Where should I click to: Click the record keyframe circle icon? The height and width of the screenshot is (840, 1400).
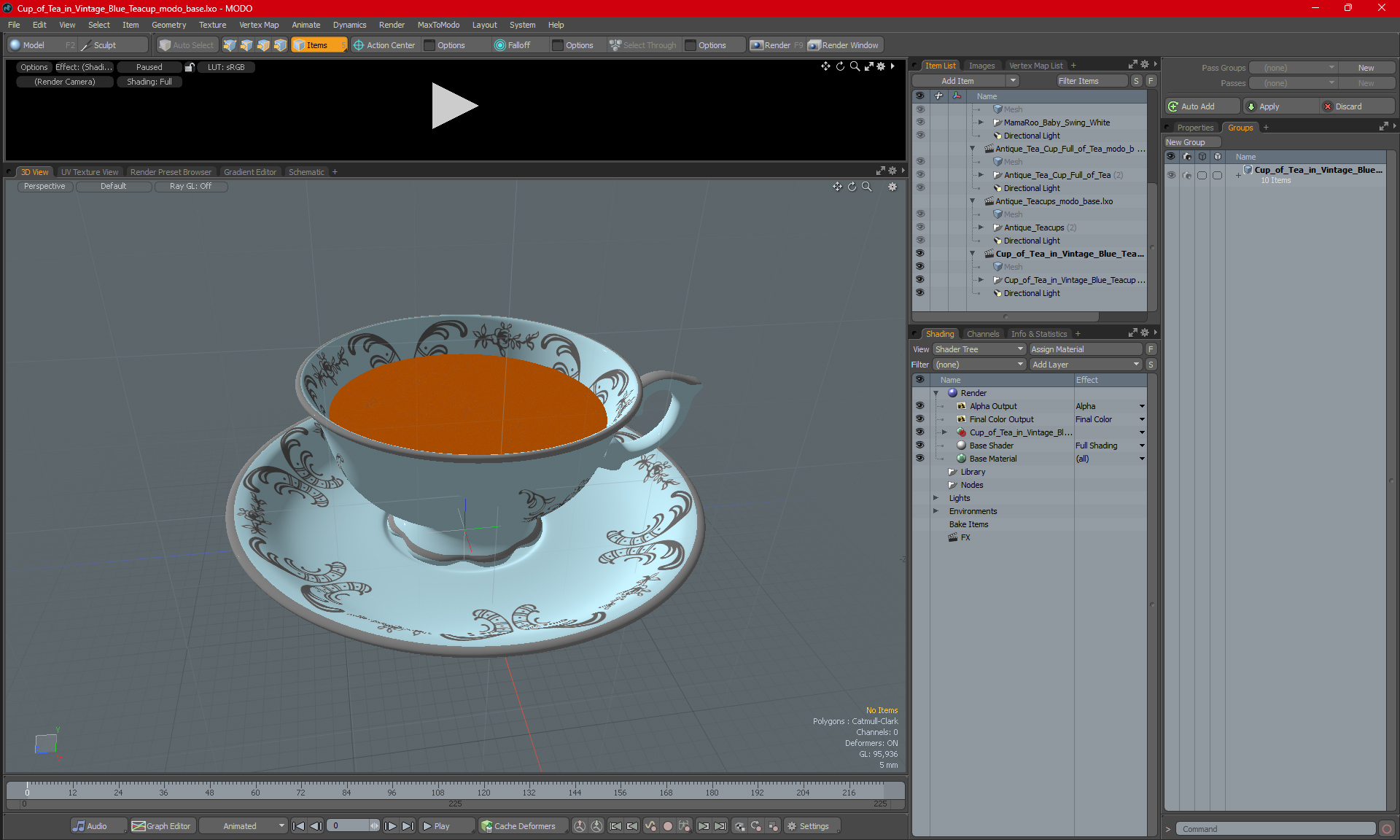coord(667,826)
